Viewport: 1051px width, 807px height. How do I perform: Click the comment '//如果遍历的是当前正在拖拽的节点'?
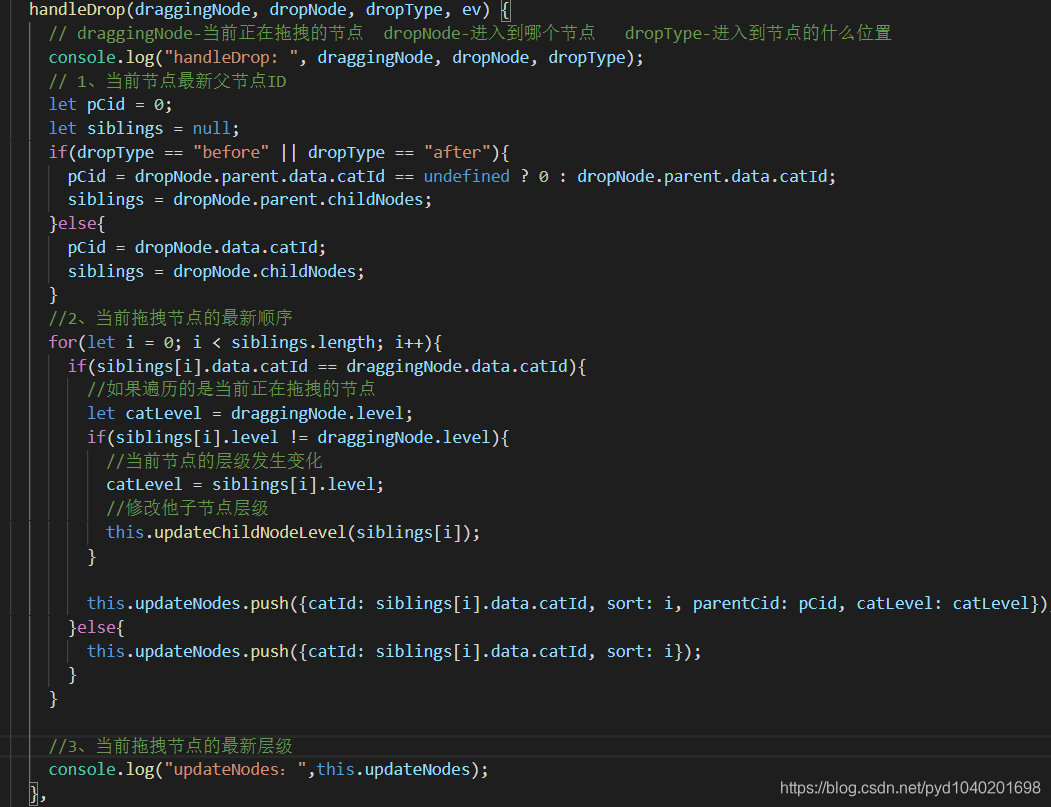pyautogui.click(x=231, y=389)
